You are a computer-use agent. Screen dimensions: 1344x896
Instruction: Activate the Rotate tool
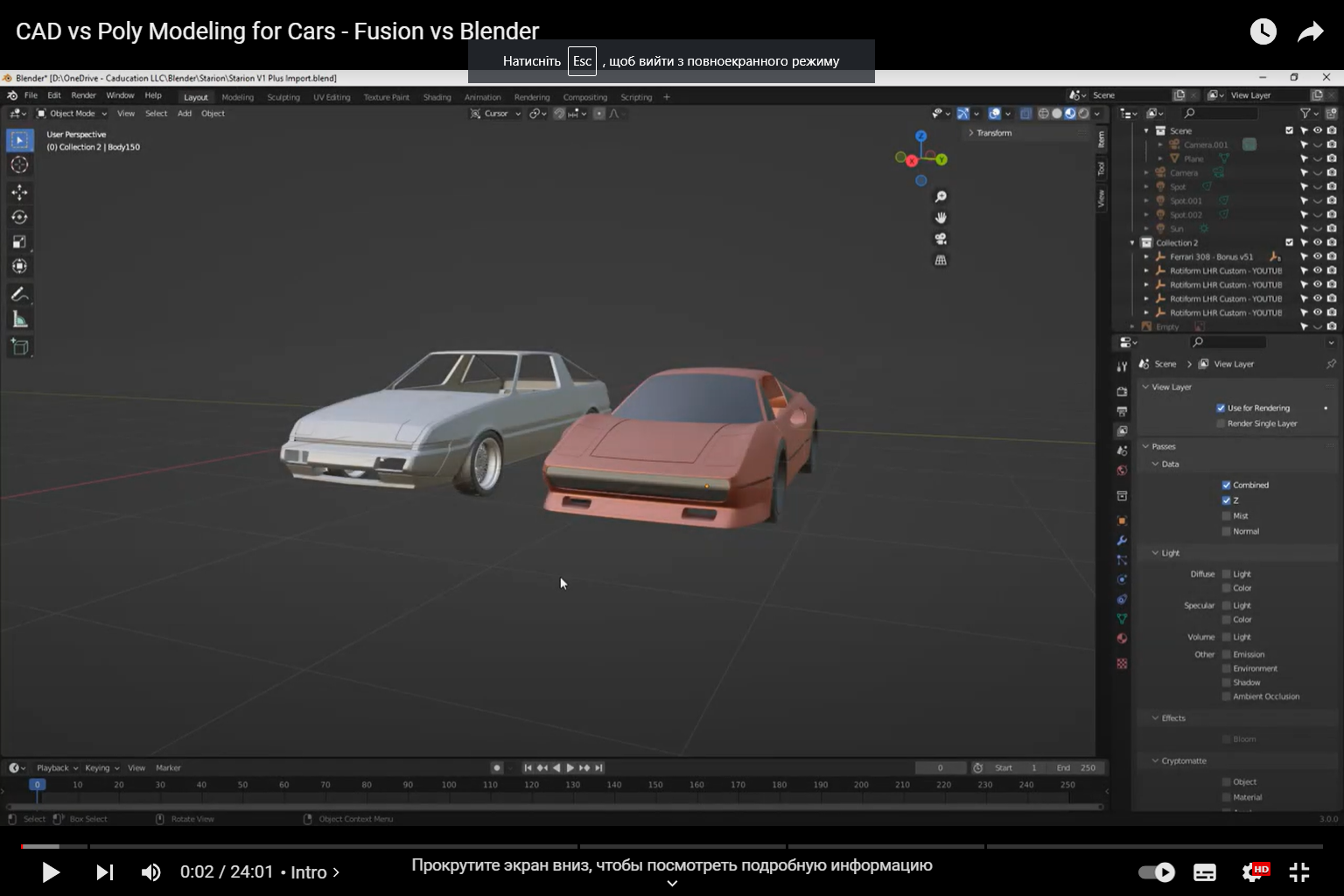pyautogui.click(x=19, y=217)
